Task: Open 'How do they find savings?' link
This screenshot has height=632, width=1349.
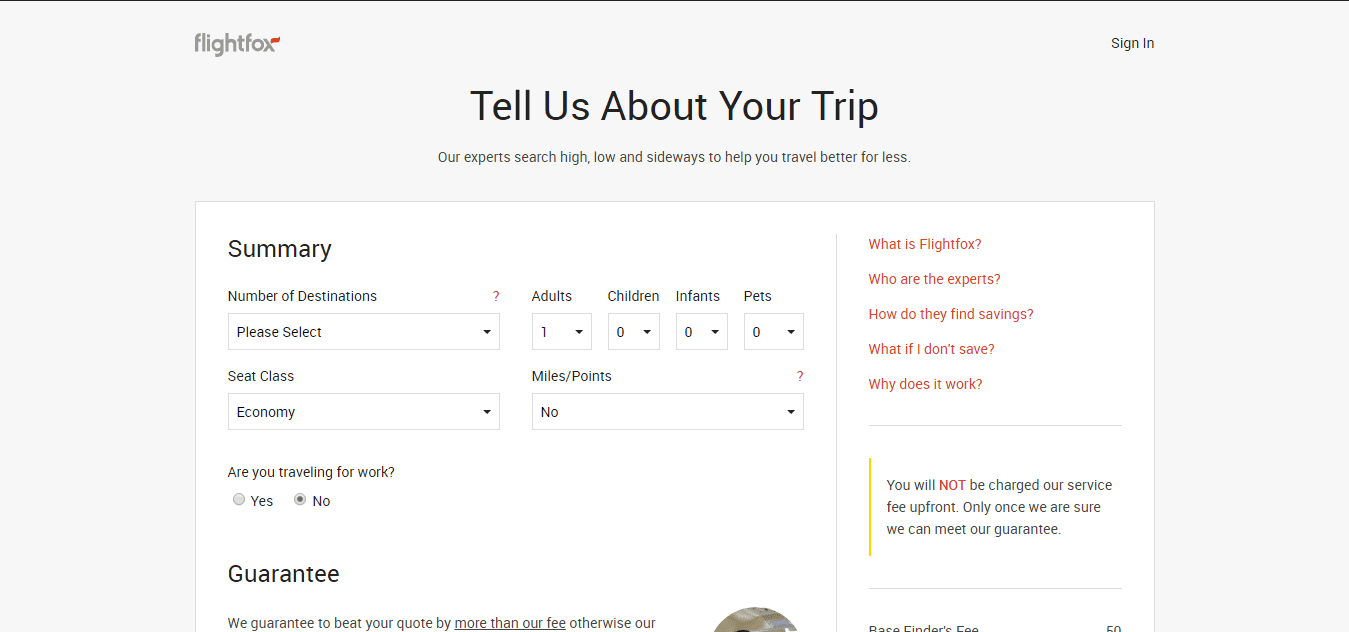Action: pos(951,314)
